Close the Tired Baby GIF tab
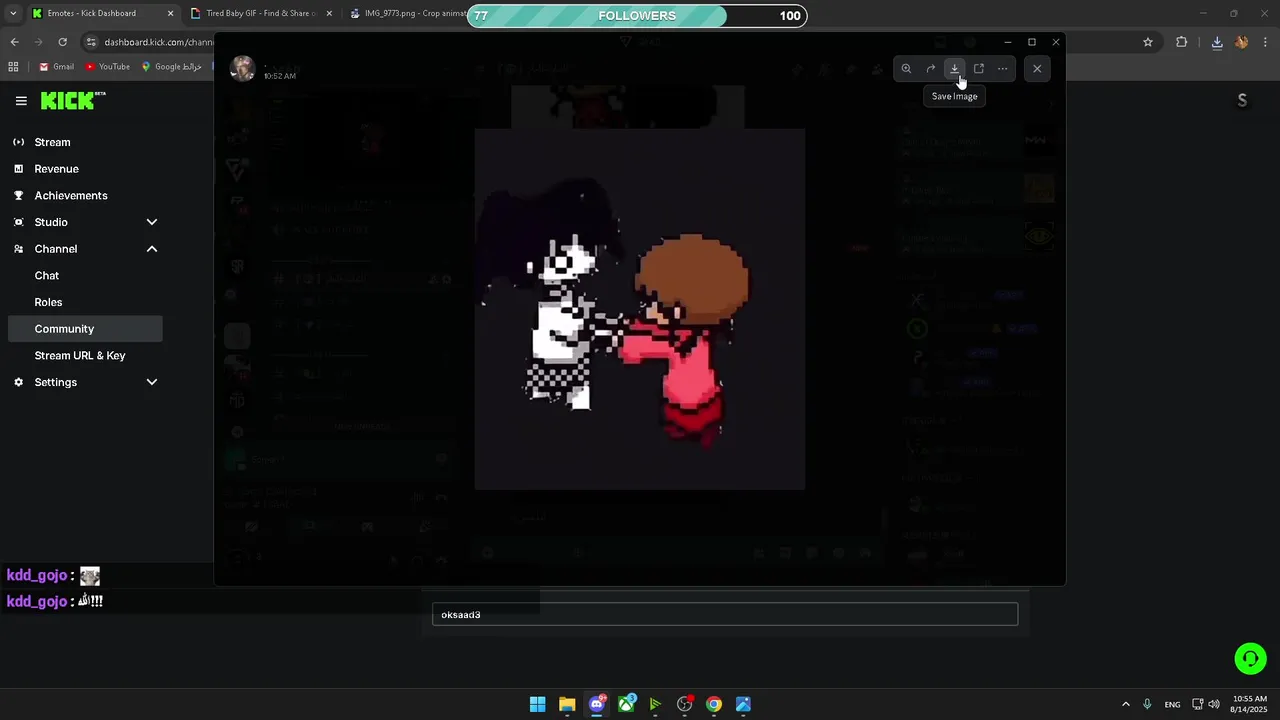 click(x=329, y=14)
